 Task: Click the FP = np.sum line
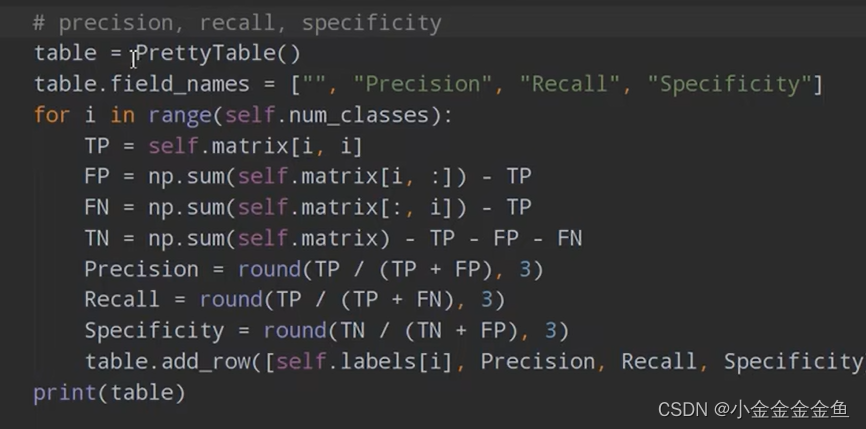click(308, 177)
